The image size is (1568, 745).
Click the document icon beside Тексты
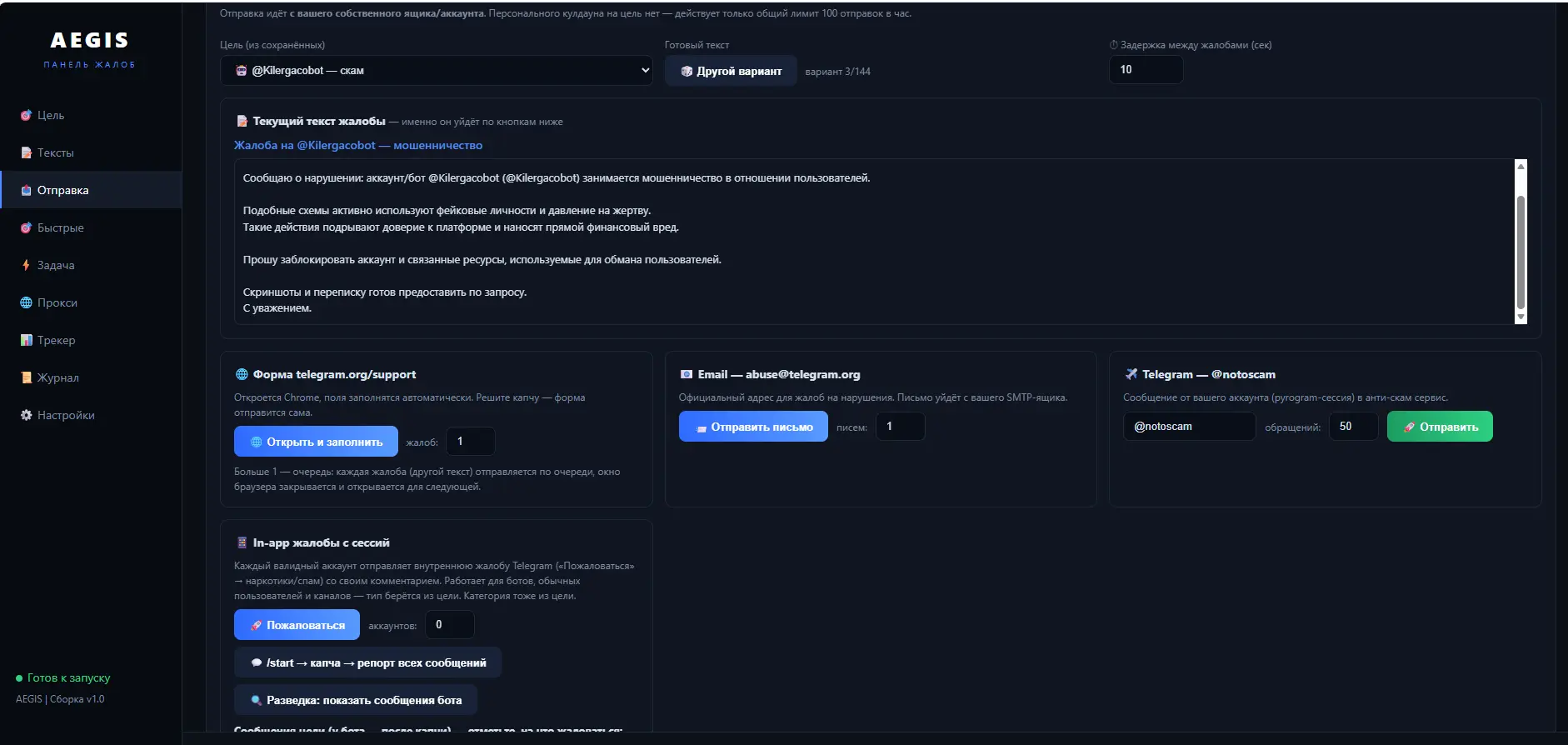pyautogui.click(x=26, y=152)
